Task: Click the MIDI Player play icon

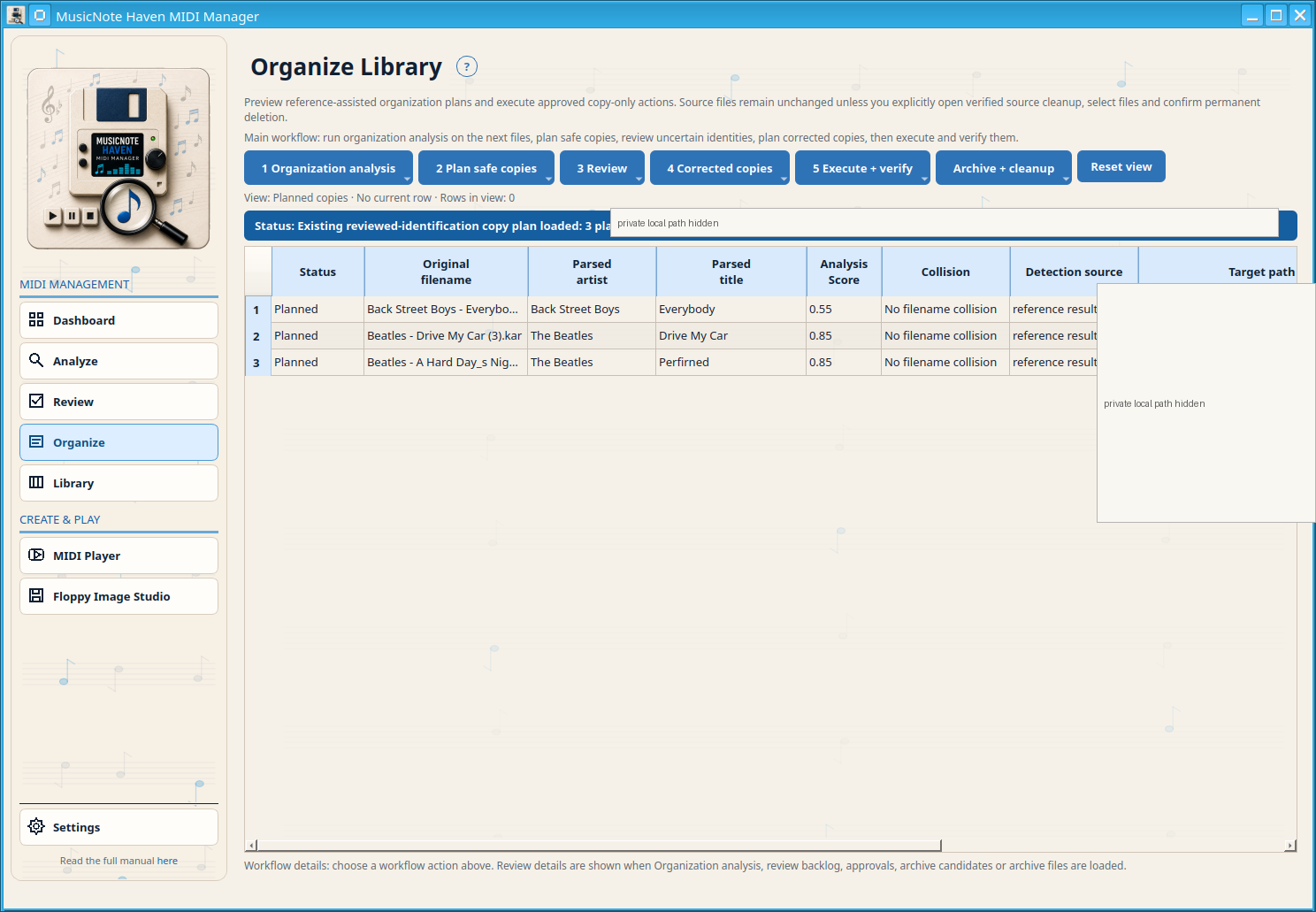Action: pos(36,555)
